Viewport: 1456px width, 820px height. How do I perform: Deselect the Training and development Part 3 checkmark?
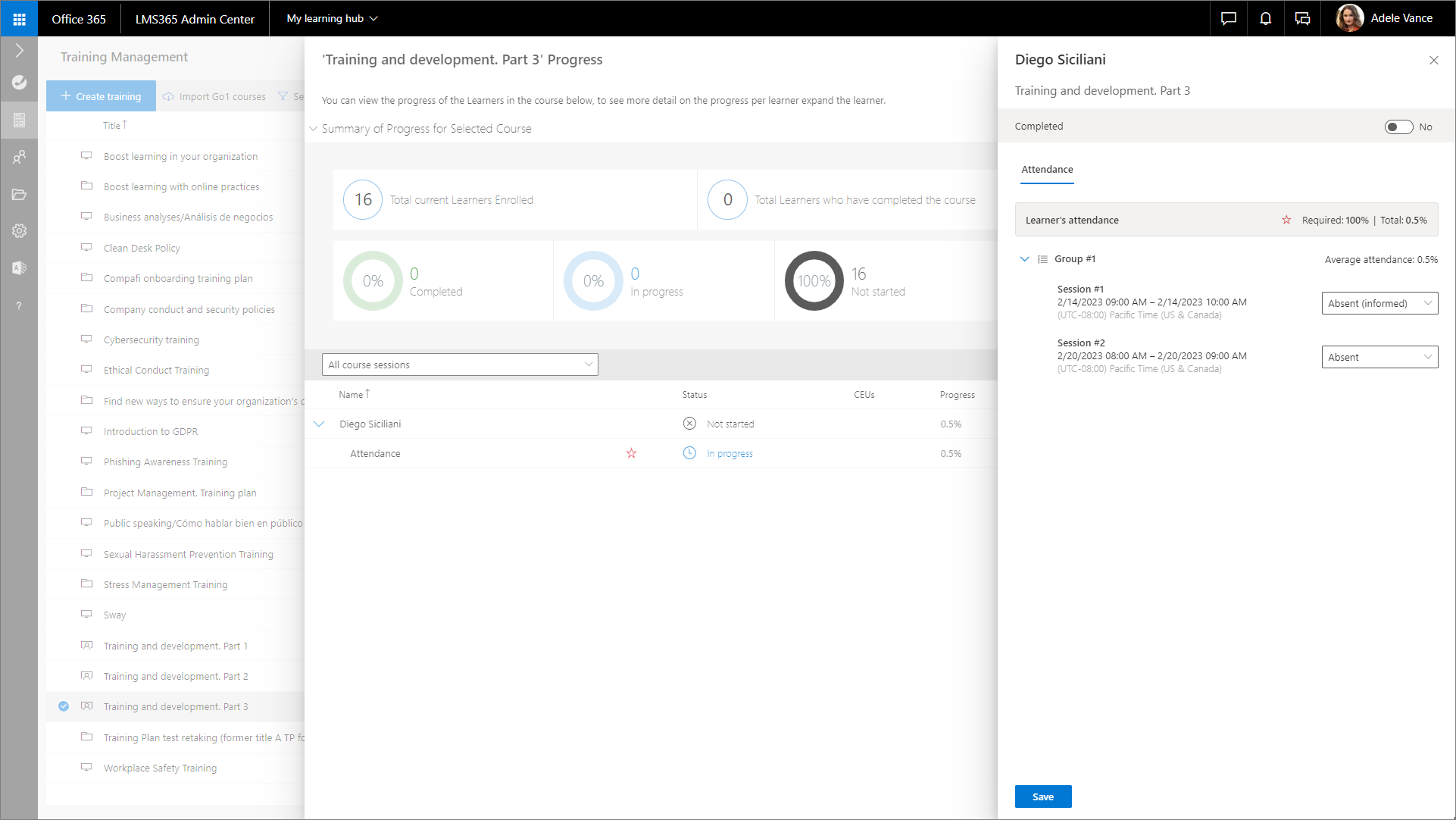tap(64, 706)
